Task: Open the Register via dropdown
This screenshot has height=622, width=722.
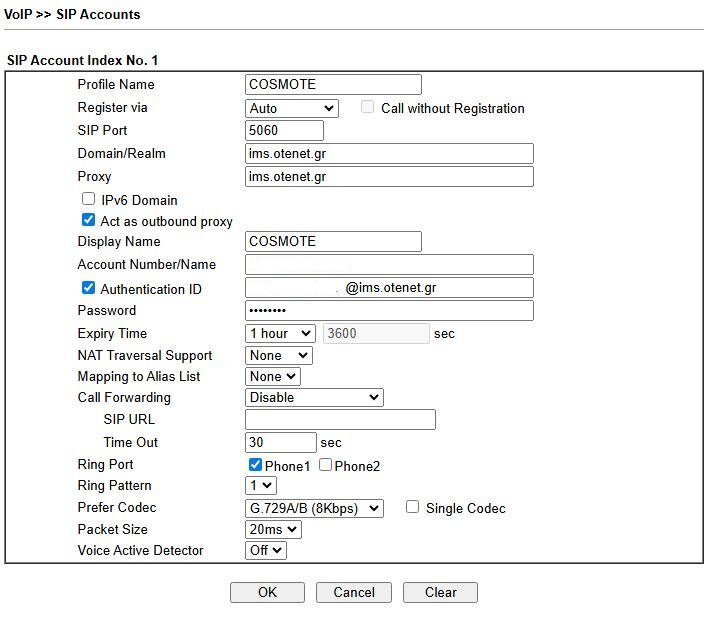Action: tap(292, 109)
